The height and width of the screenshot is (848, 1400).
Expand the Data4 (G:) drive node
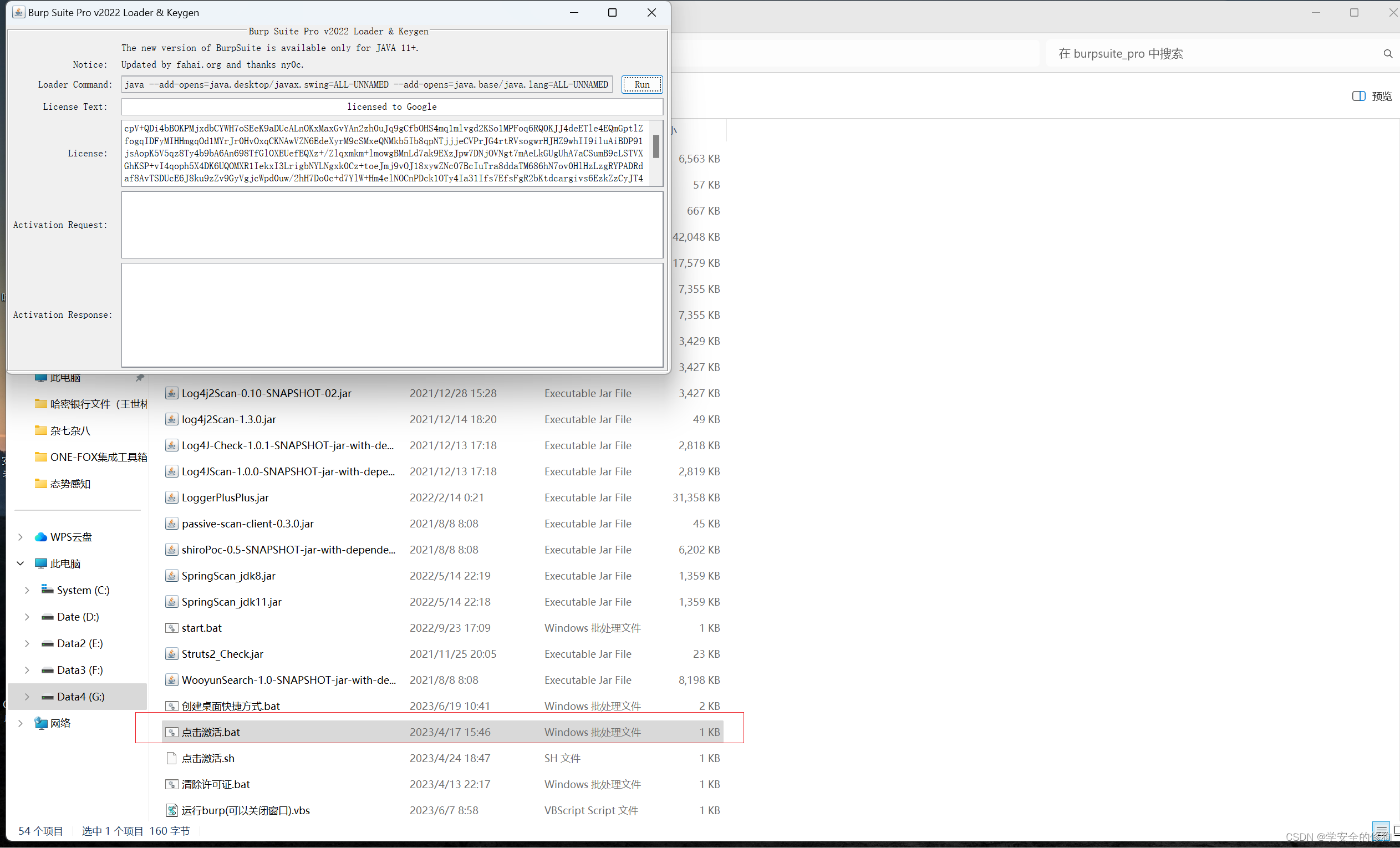coord(27,696)
